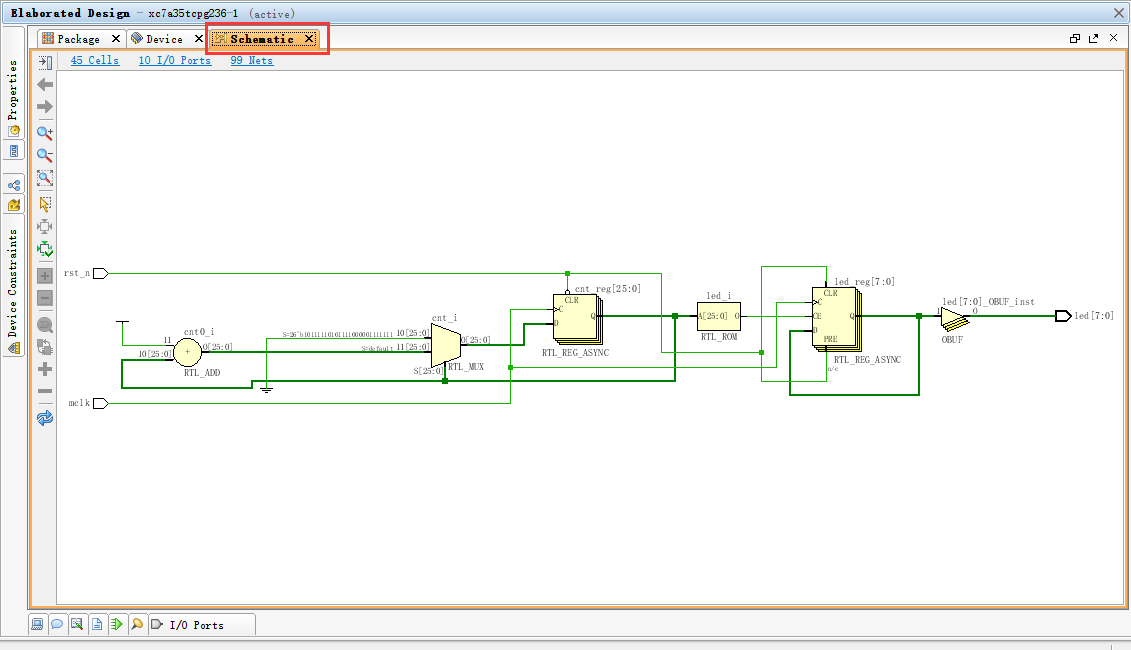Click the gray minus remove icon
This screenshot has height=650, width=1131.
pyautogui.click(x=45, y=391)
